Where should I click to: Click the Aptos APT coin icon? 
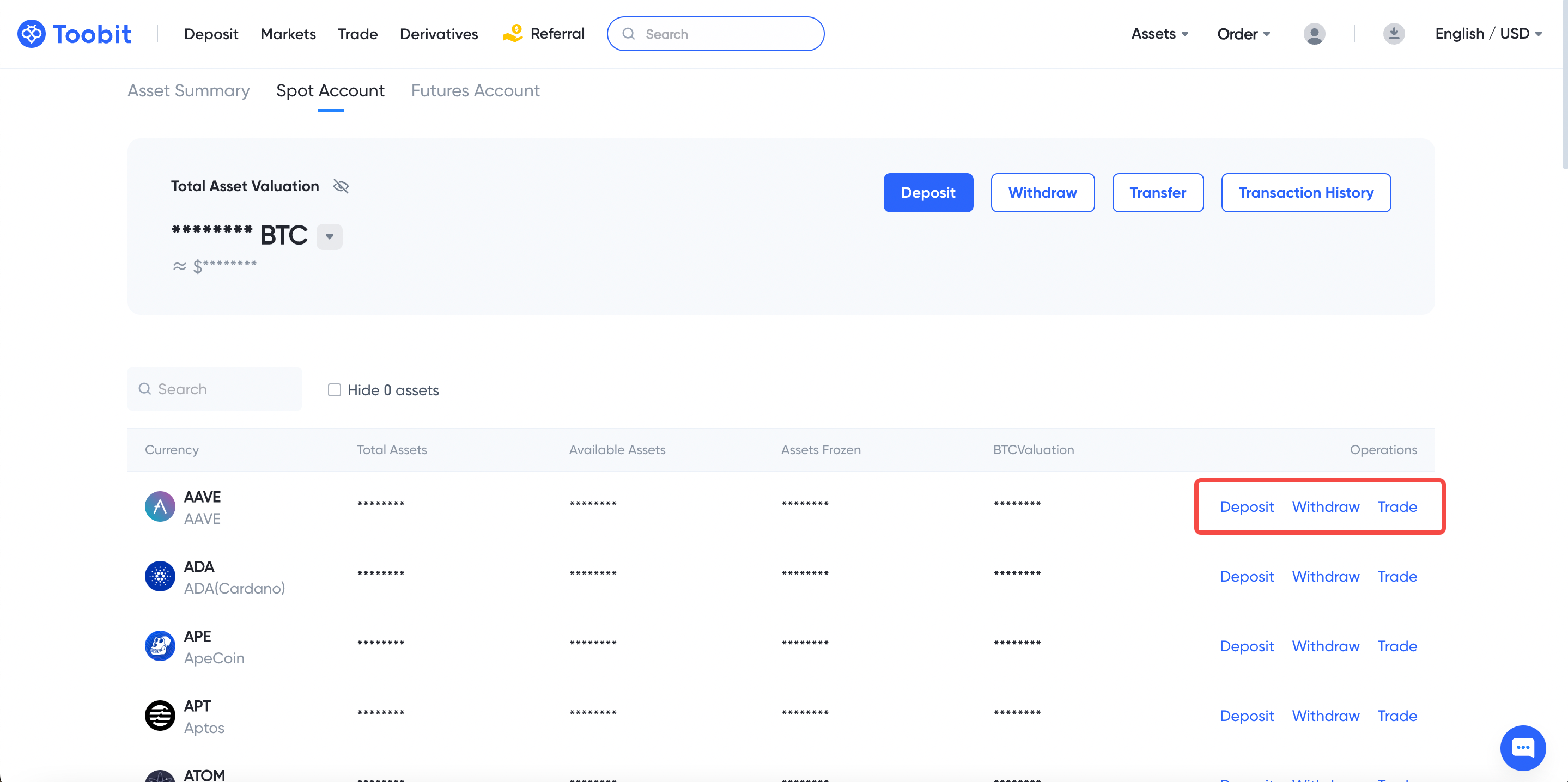tap(160, 715)
